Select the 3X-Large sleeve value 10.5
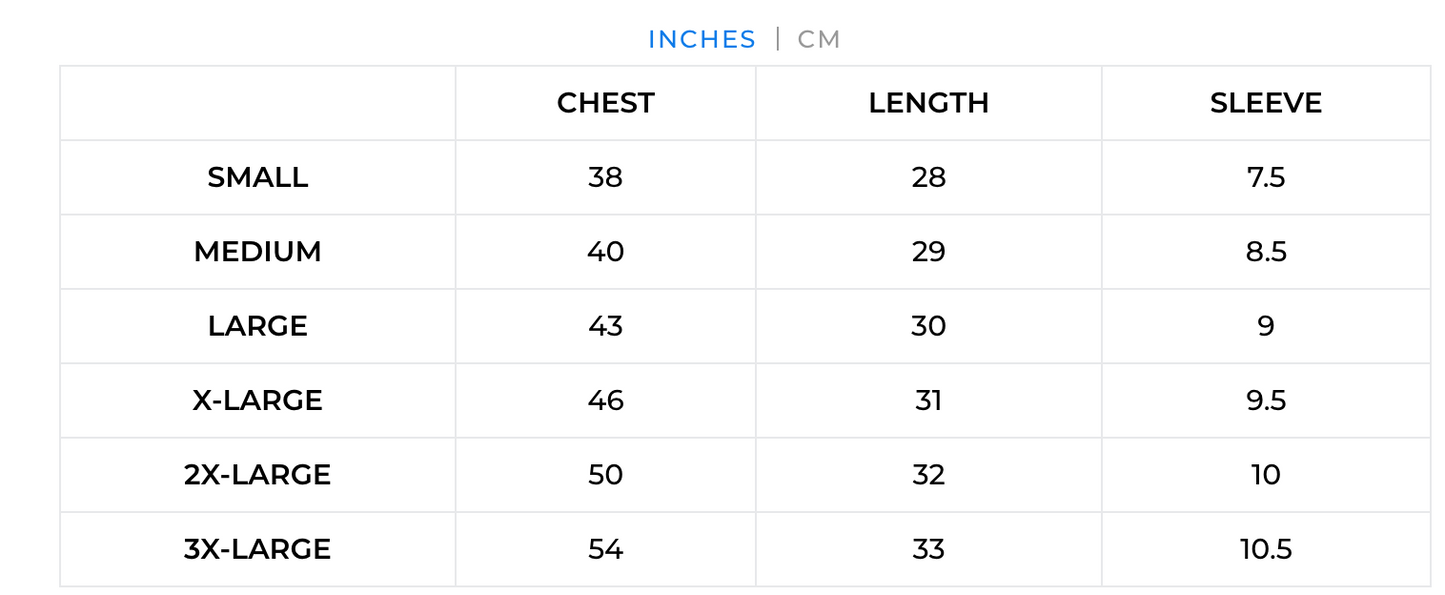This screenshot has height=595, width=1445. pyautogui.click(x=1266, y=549)
